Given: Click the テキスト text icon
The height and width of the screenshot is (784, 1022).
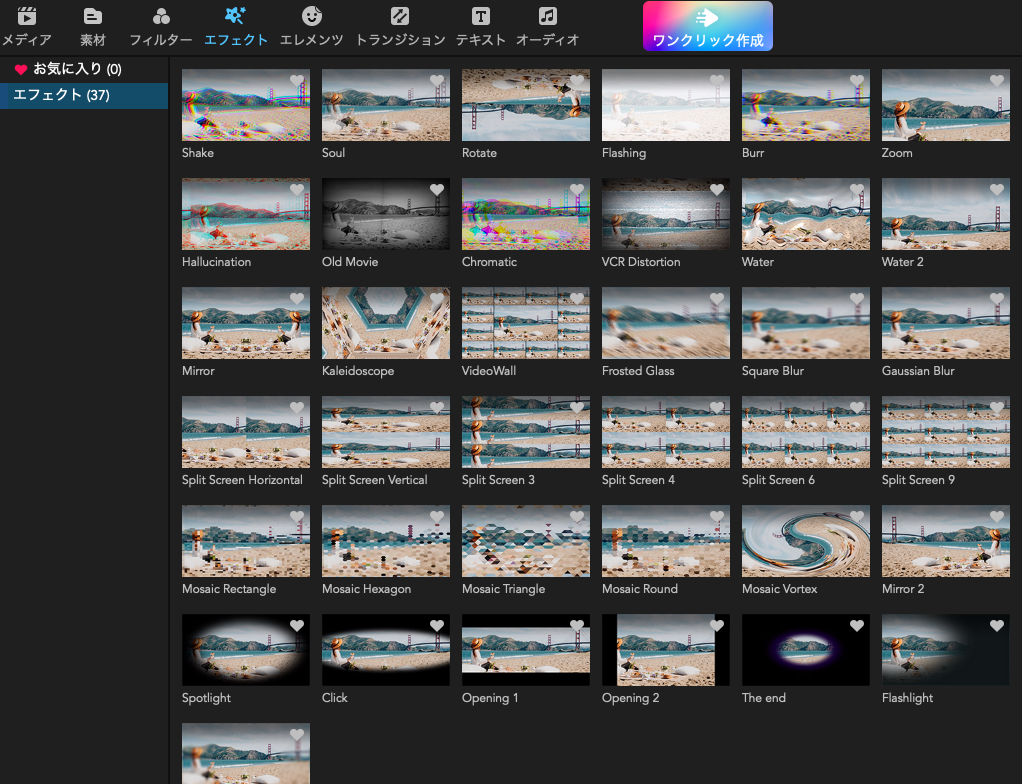Looking at the screenshot, I should (481, 17).
